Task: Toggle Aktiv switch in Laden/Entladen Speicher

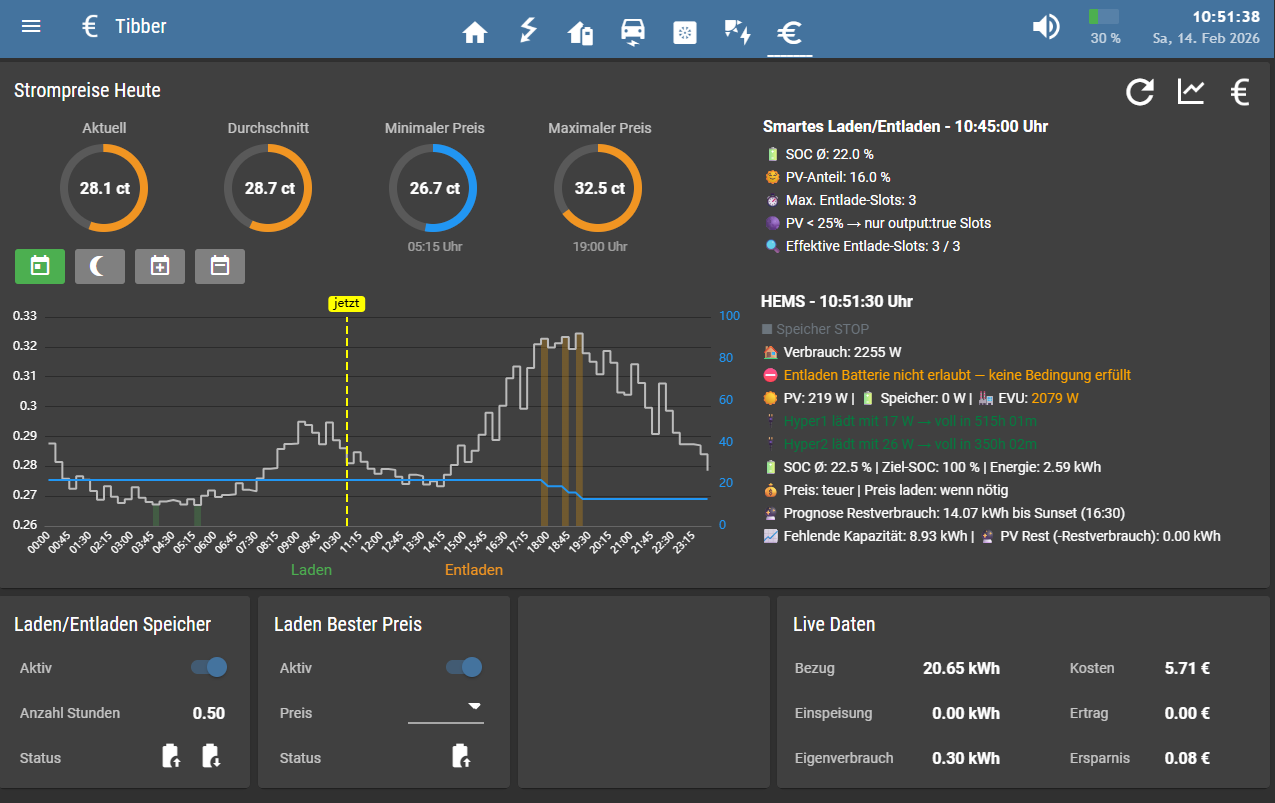Action: [x=210, y=668]
